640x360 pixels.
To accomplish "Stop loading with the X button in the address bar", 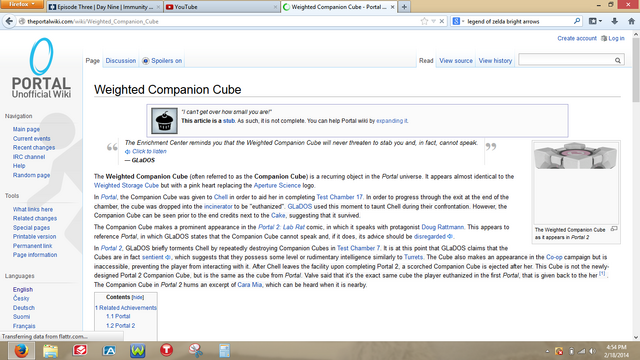I will tap(442, 21).
